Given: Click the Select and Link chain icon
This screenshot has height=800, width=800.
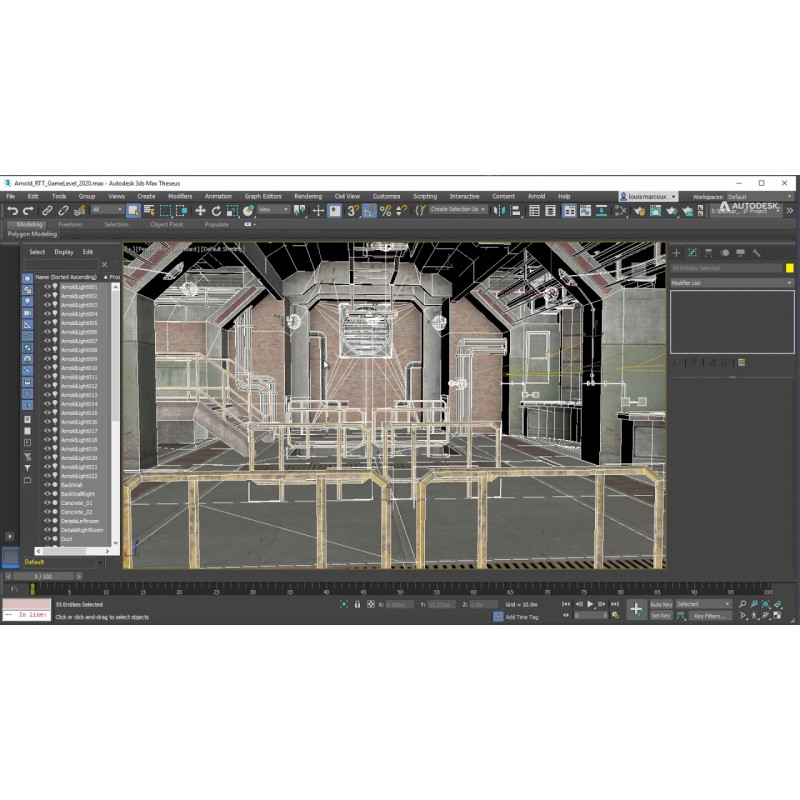Looking at the screenshot, I should pos(47,211).
